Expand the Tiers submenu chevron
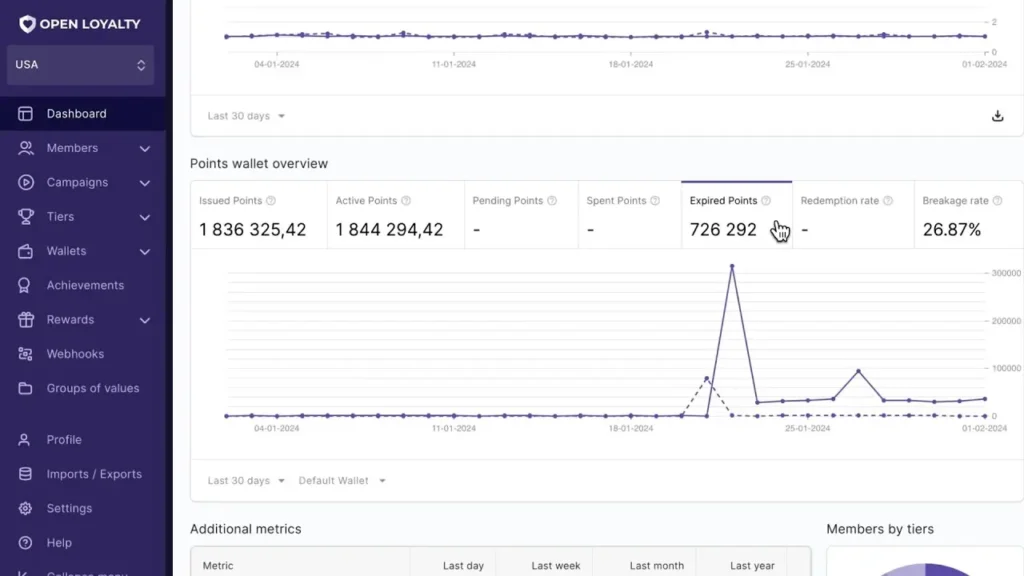 (x=145, y=217)
